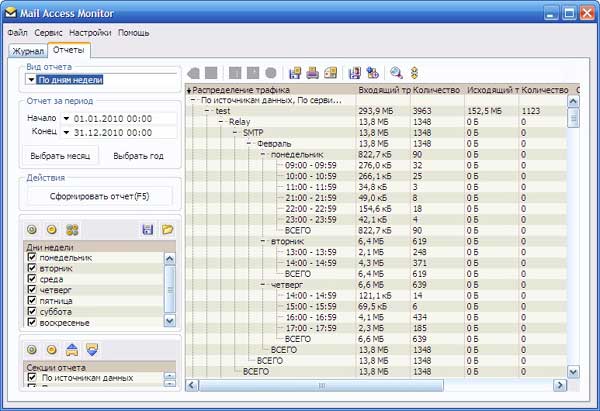Click the Выбрать месяц button

point(60,156)
